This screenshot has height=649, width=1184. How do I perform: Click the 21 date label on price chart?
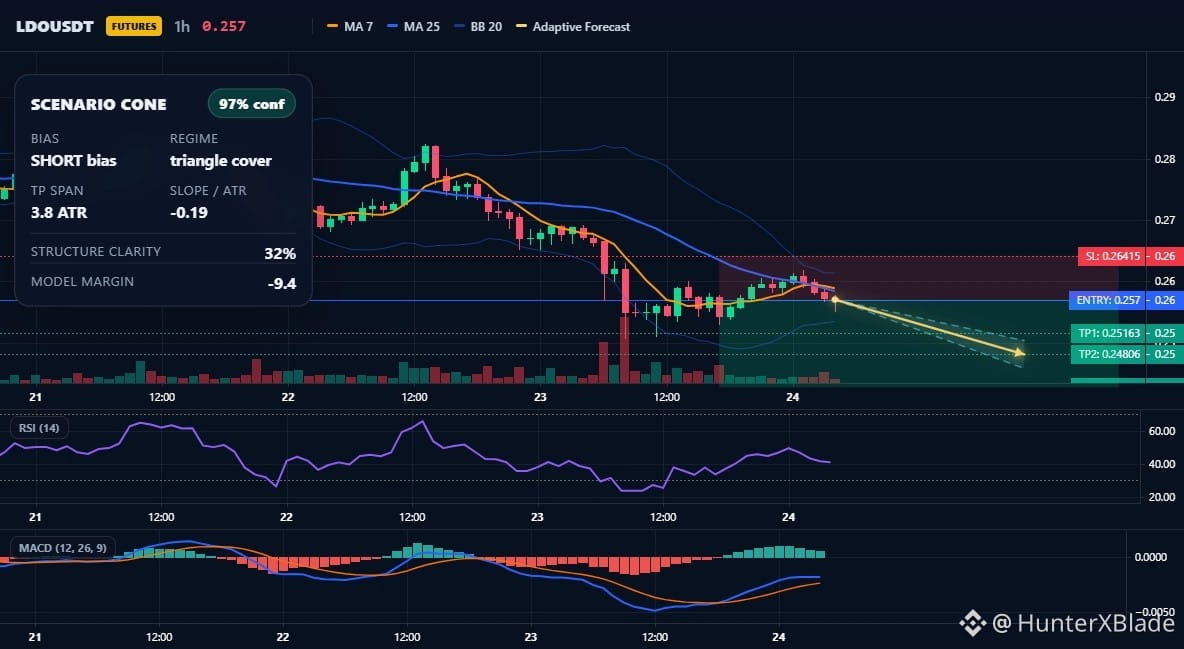pos(35,397)
